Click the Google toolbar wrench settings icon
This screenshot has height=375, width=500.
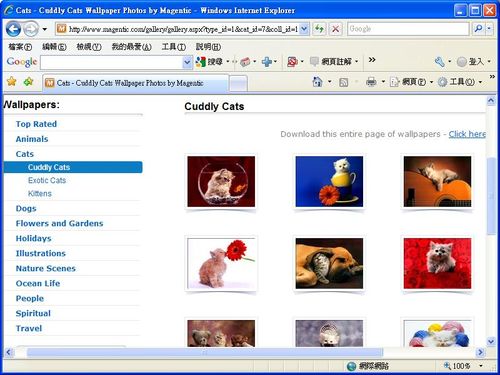[x=440, y=62]
